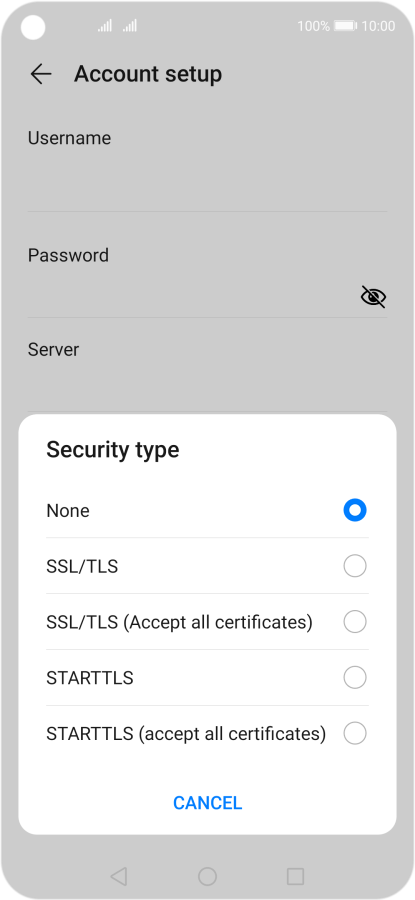Open recent apps square button
The height and width of the screenshot is (900, 415).
[295, 876]
